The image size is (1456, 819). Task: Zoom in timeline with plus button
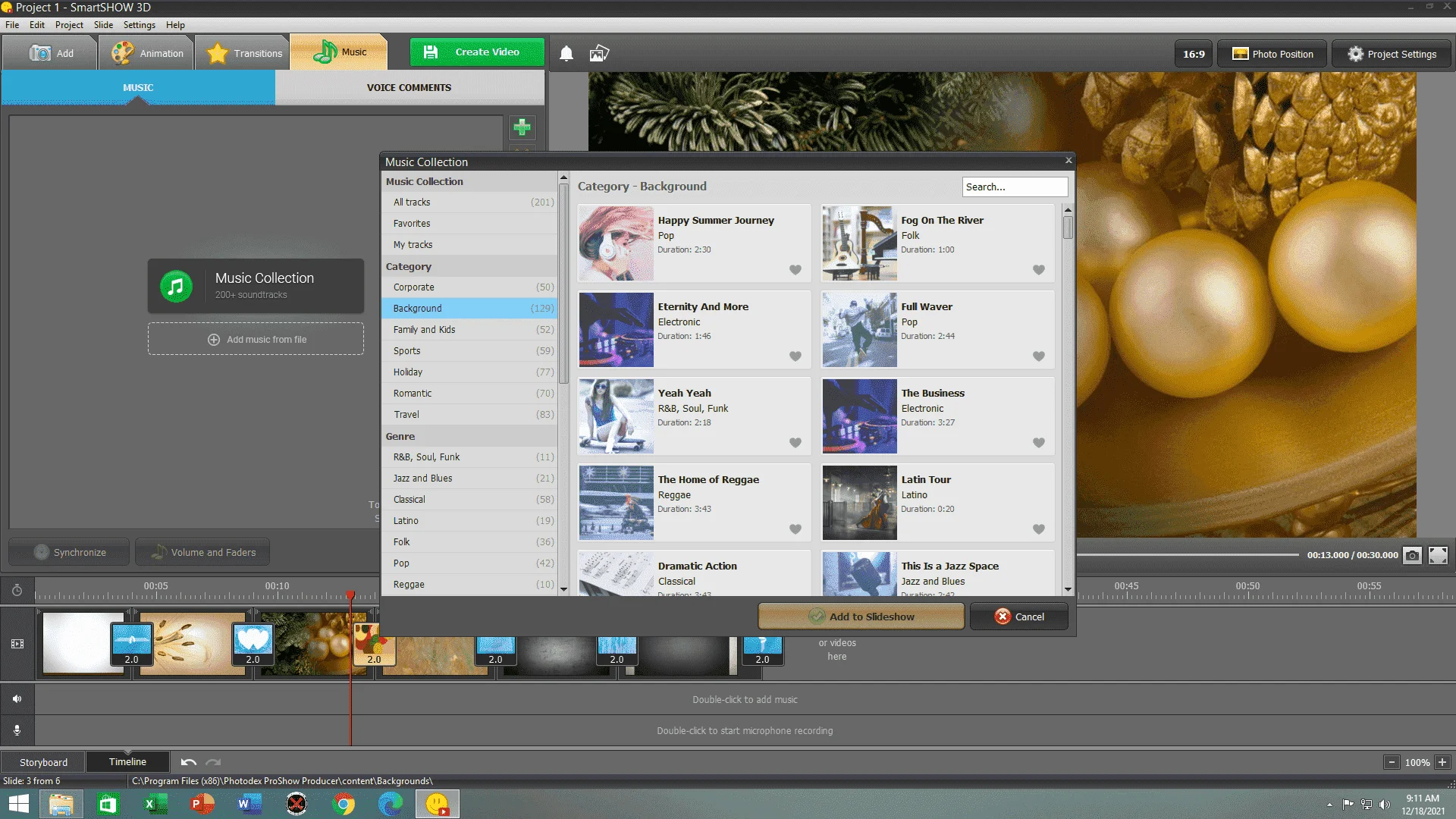tap(1442, 762)
